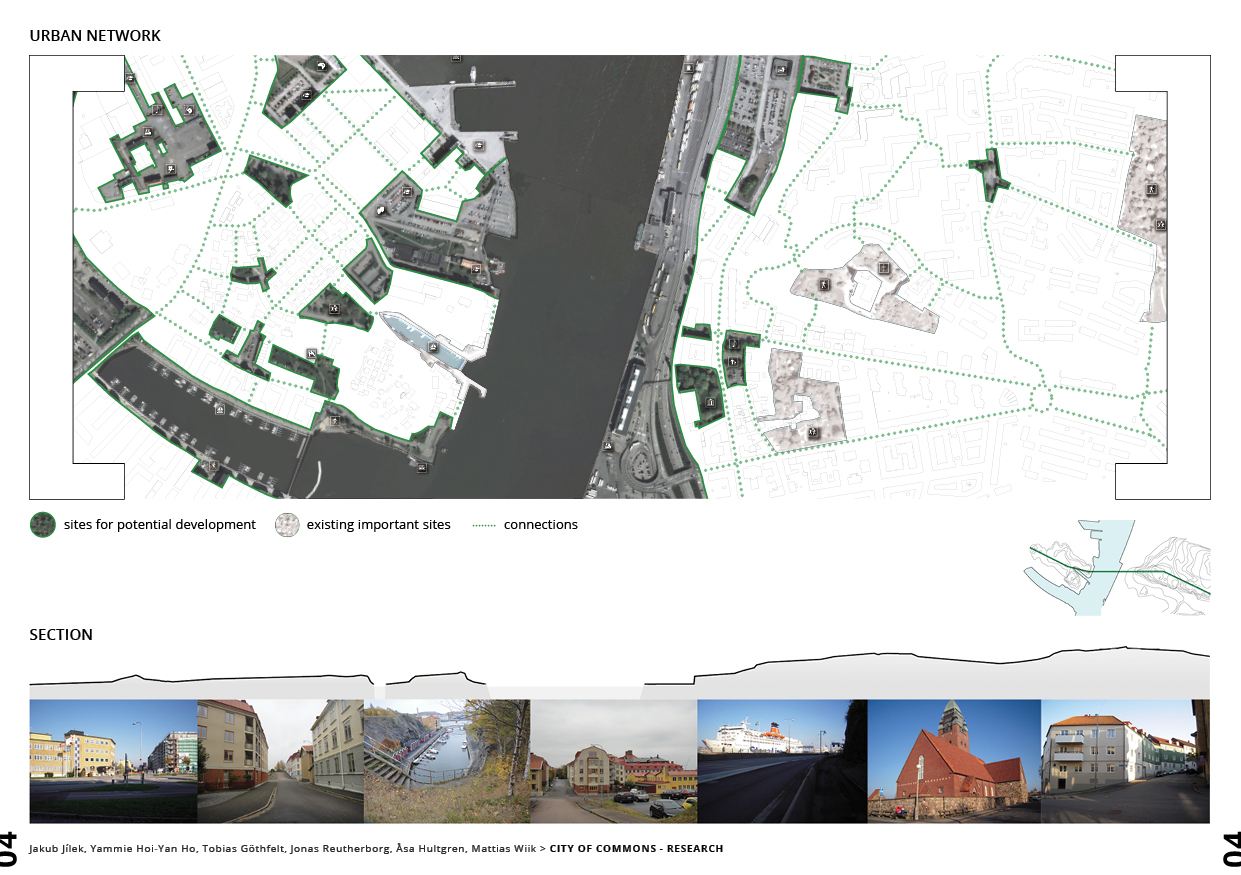Open the red brick church photo
This screenshot has height=875, width=1241.
[954, 760]
